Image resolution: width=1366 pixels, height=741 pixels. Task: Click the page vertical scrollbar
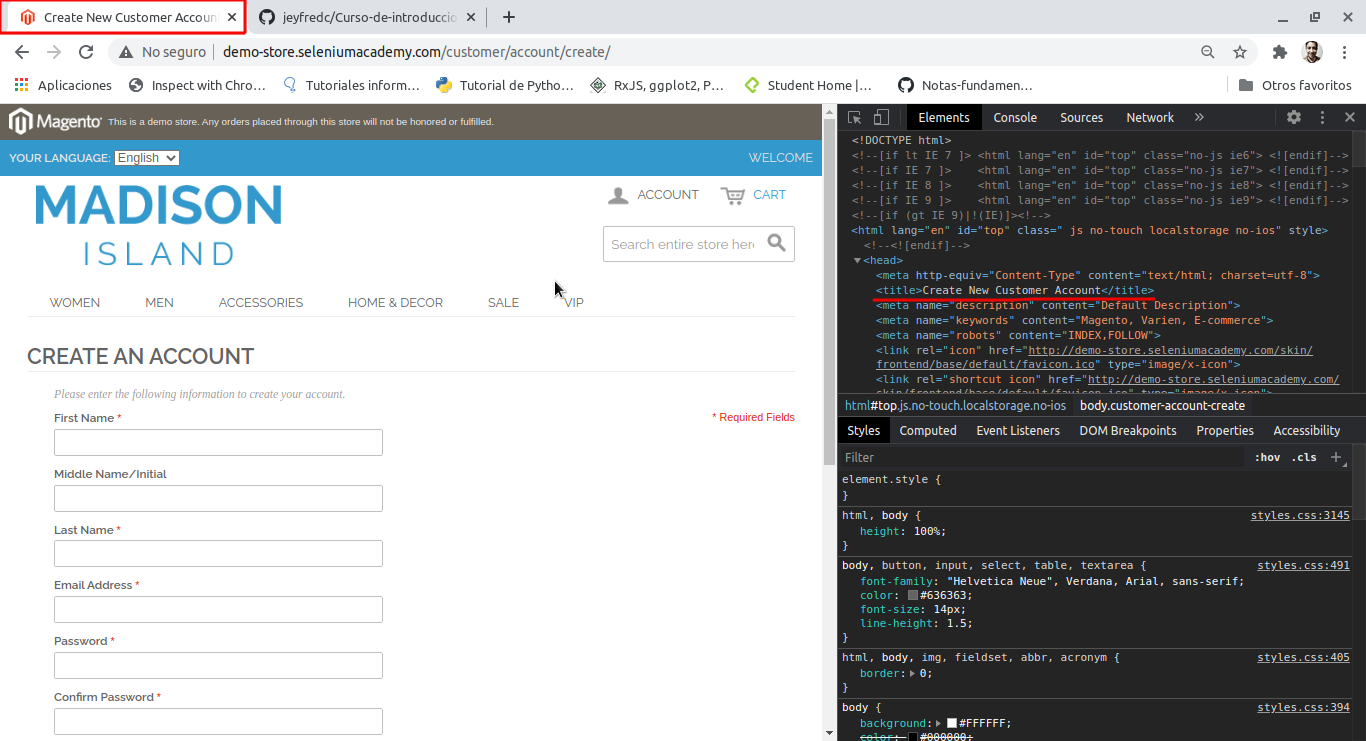829,290
